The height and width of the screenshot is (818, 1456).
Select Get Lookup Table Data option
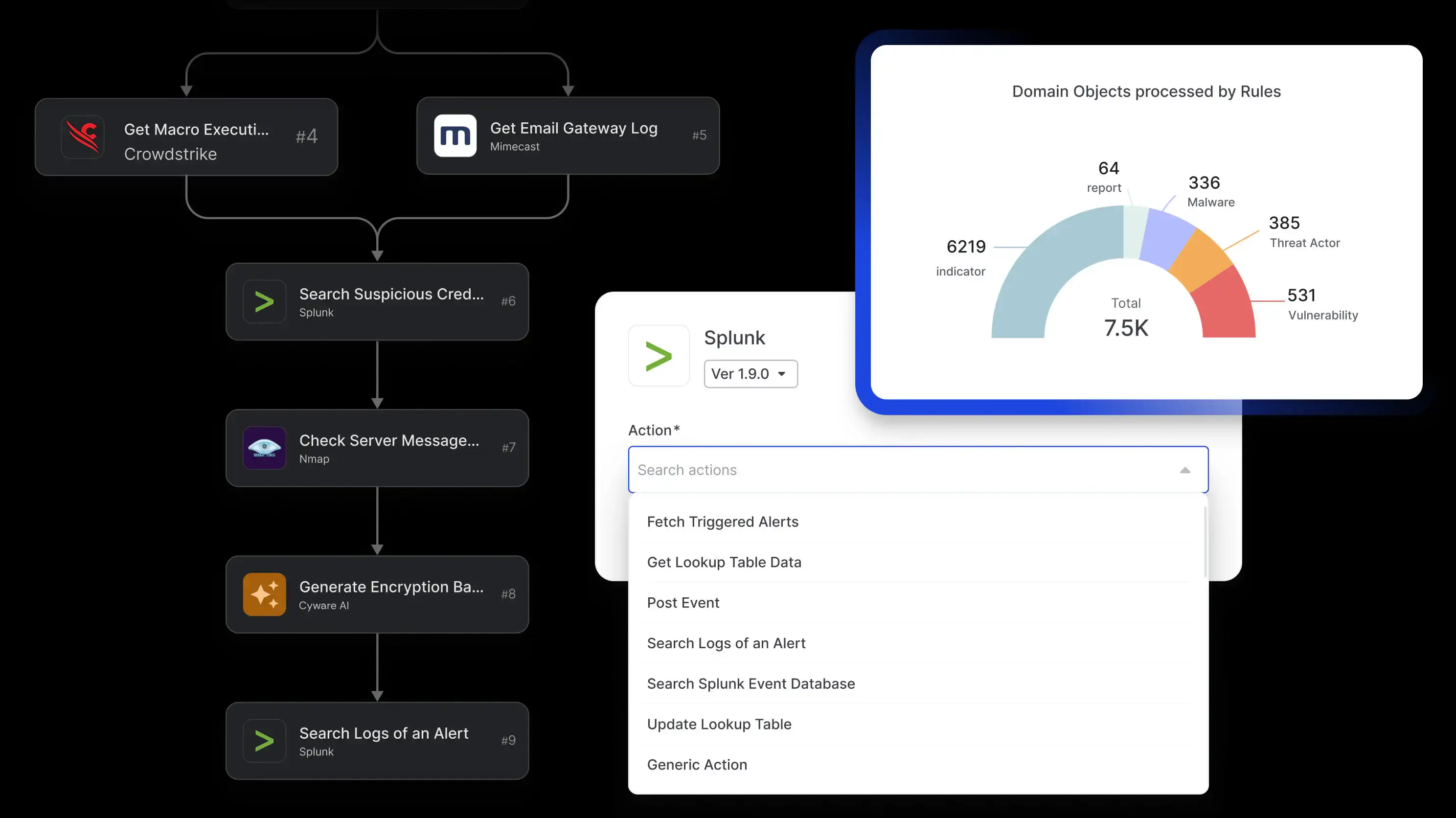tap(724, 562)
